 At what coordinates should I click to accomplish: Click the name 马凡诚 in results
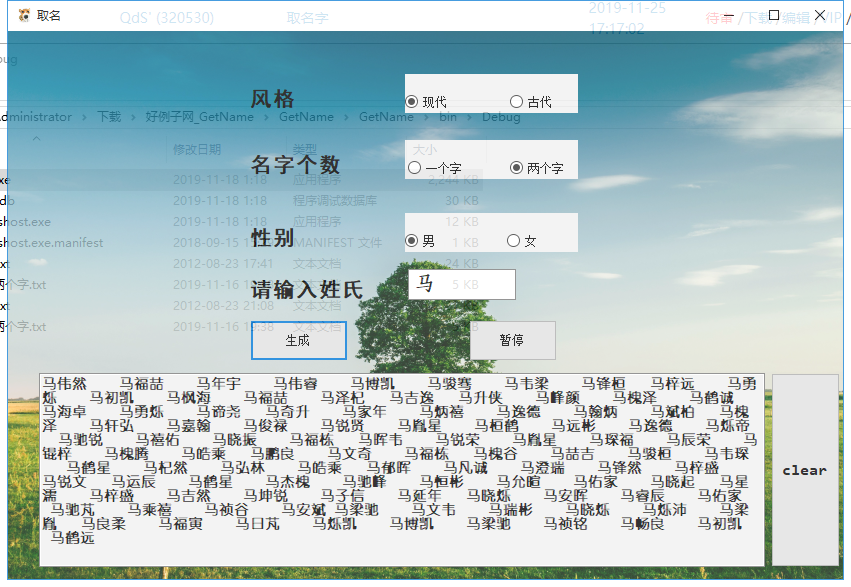(466, 468)
